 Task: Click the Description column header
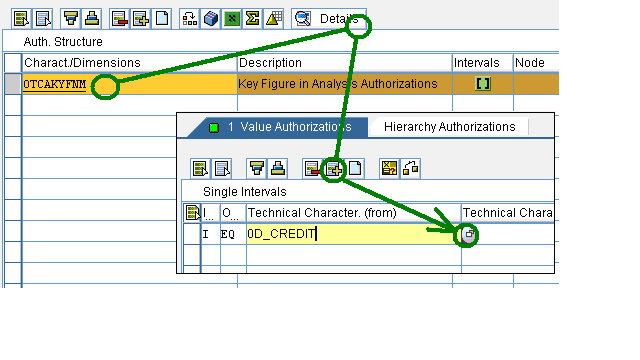click(344, 63)
